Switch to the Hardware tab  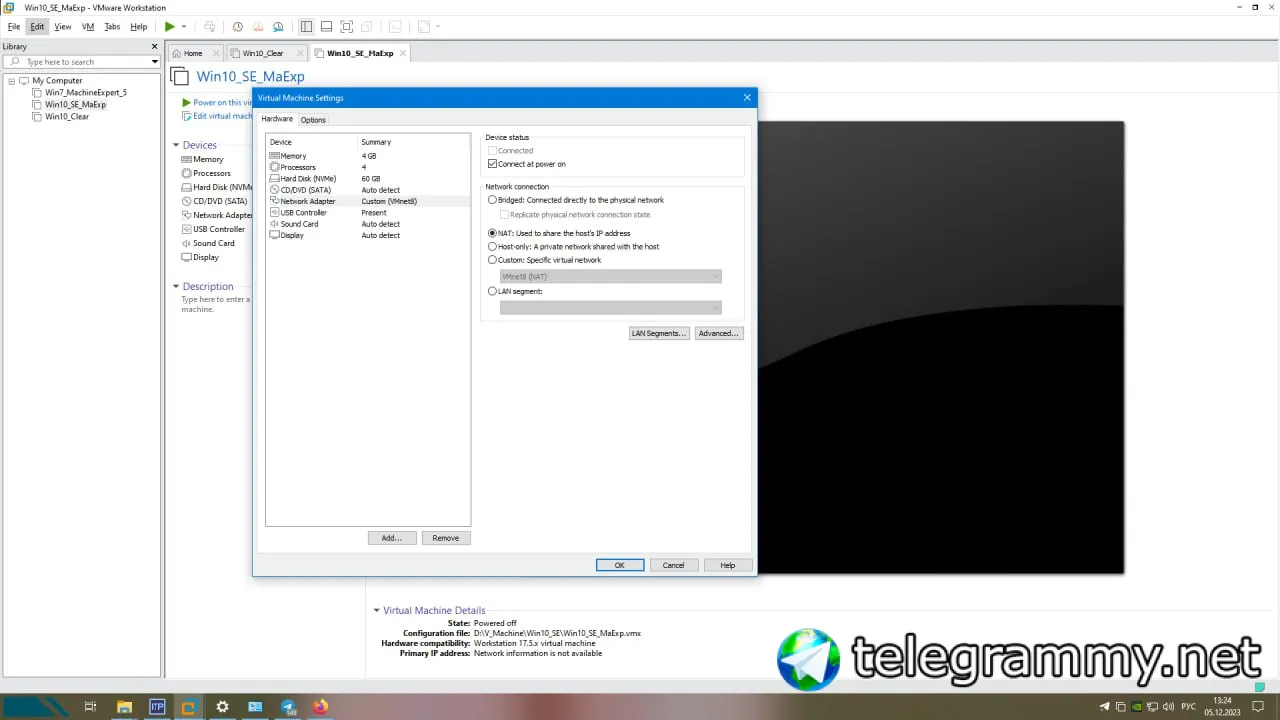click(x=277, y=119)
